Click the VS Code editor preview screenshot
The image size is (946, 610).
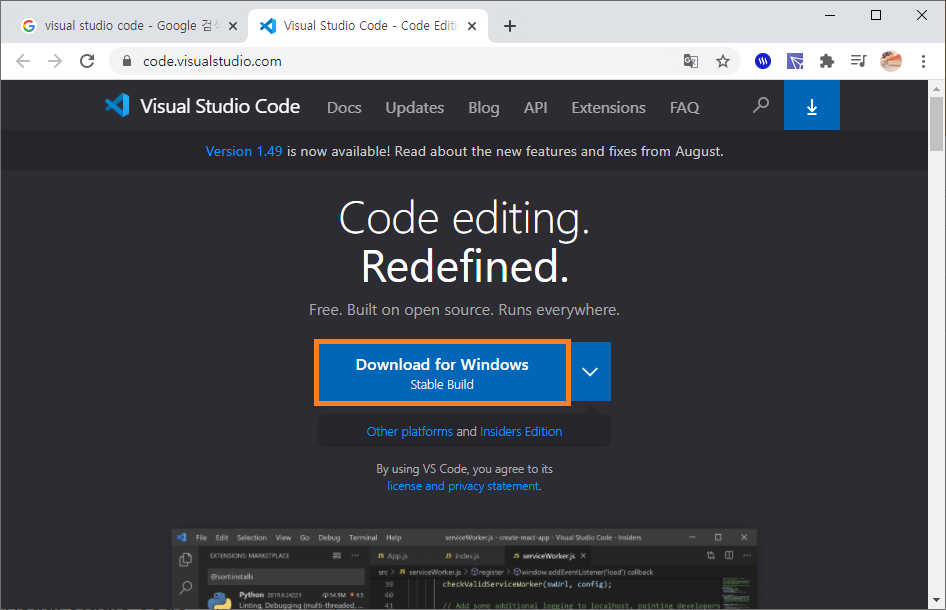coord(464,569)
